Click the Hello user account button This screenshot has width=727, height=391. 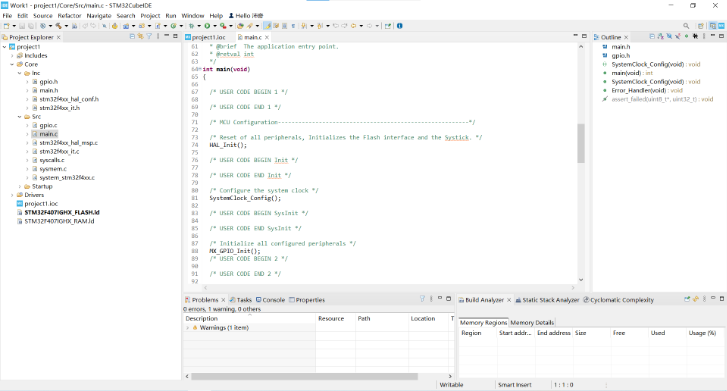[x=246, y=15]
